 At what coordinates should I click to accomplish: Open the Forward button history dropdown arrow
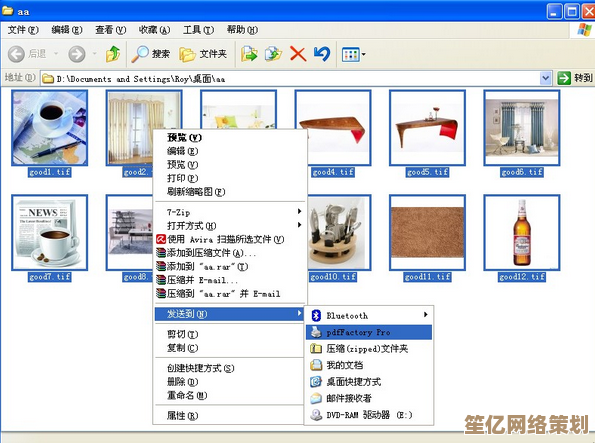pos(95,54)
